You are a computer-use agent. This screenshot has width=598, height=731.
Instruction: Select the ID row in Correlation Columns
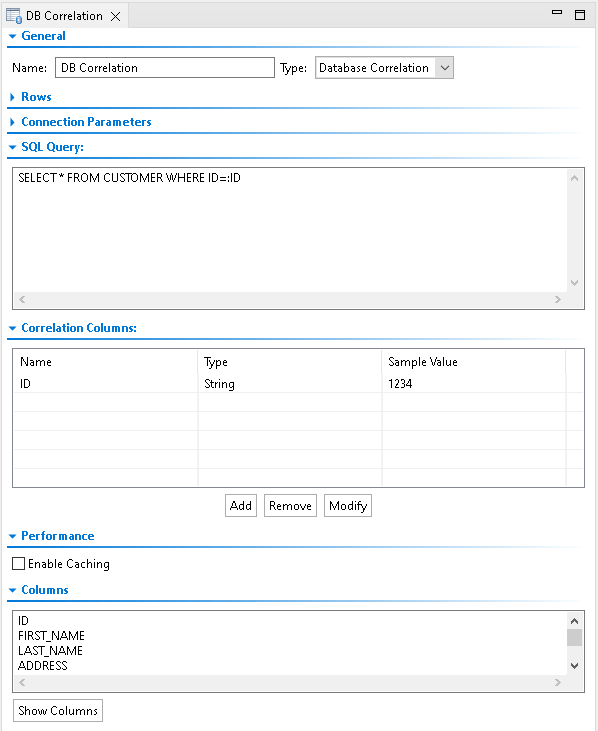[x=298, y=384]
